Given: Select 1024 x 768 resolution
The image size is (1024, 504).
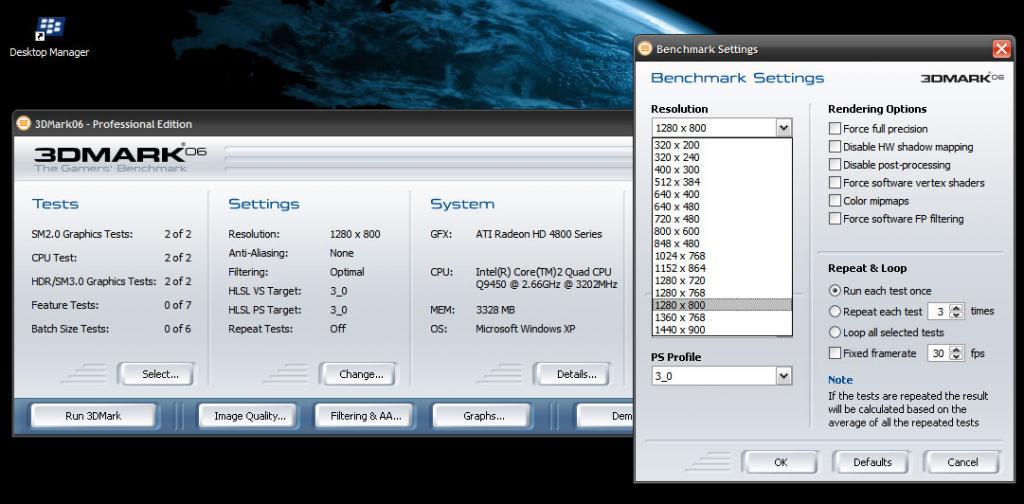Looking at the screenshot, I should pyautogui.click(x=722, y=256).
